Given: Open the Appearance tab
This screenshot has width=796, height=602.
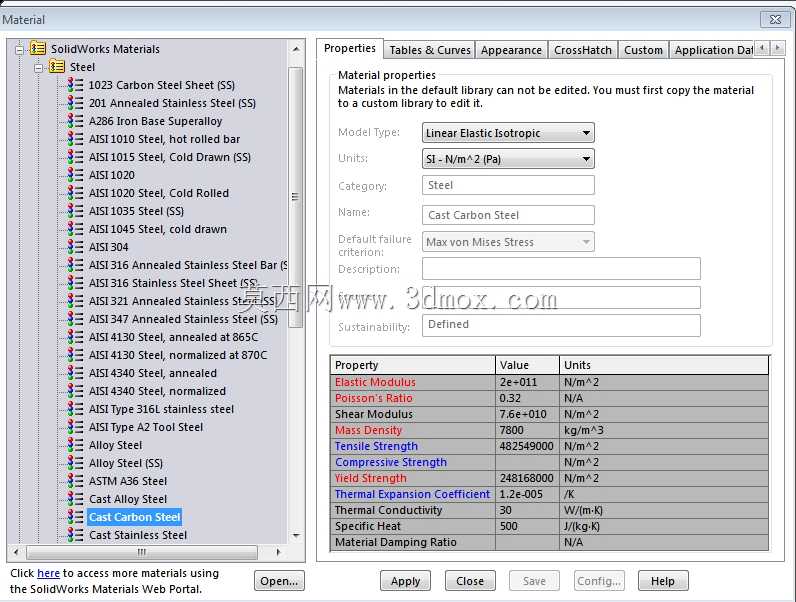Looking at the screenshot, I should tap(511, 50).
